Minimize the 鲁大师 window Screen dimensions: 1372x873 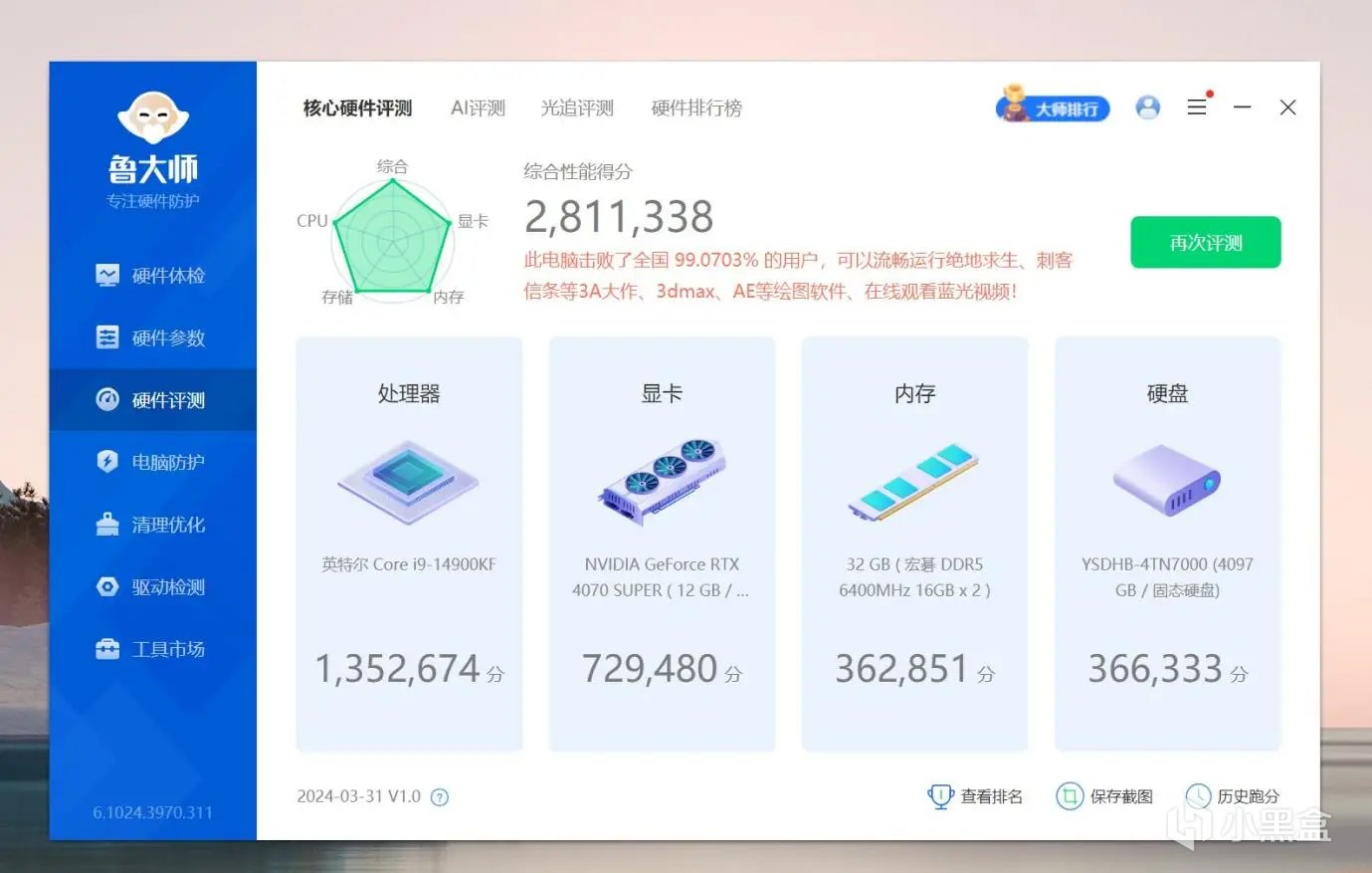1243,107
